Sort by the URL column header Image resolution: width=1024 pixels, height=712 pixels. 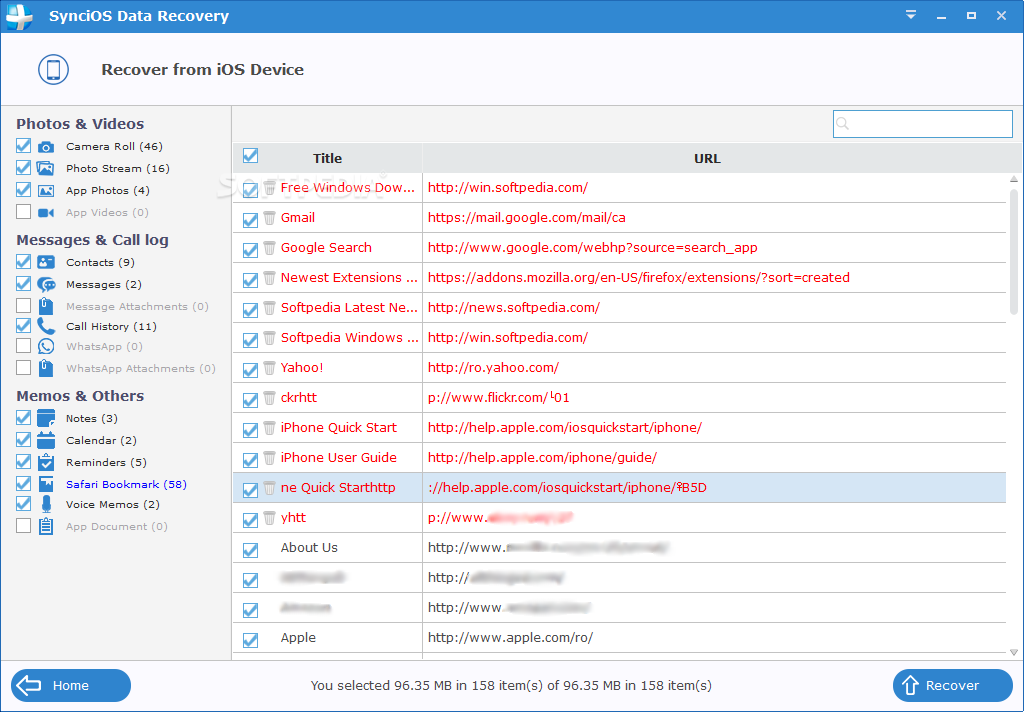(707, 158)
